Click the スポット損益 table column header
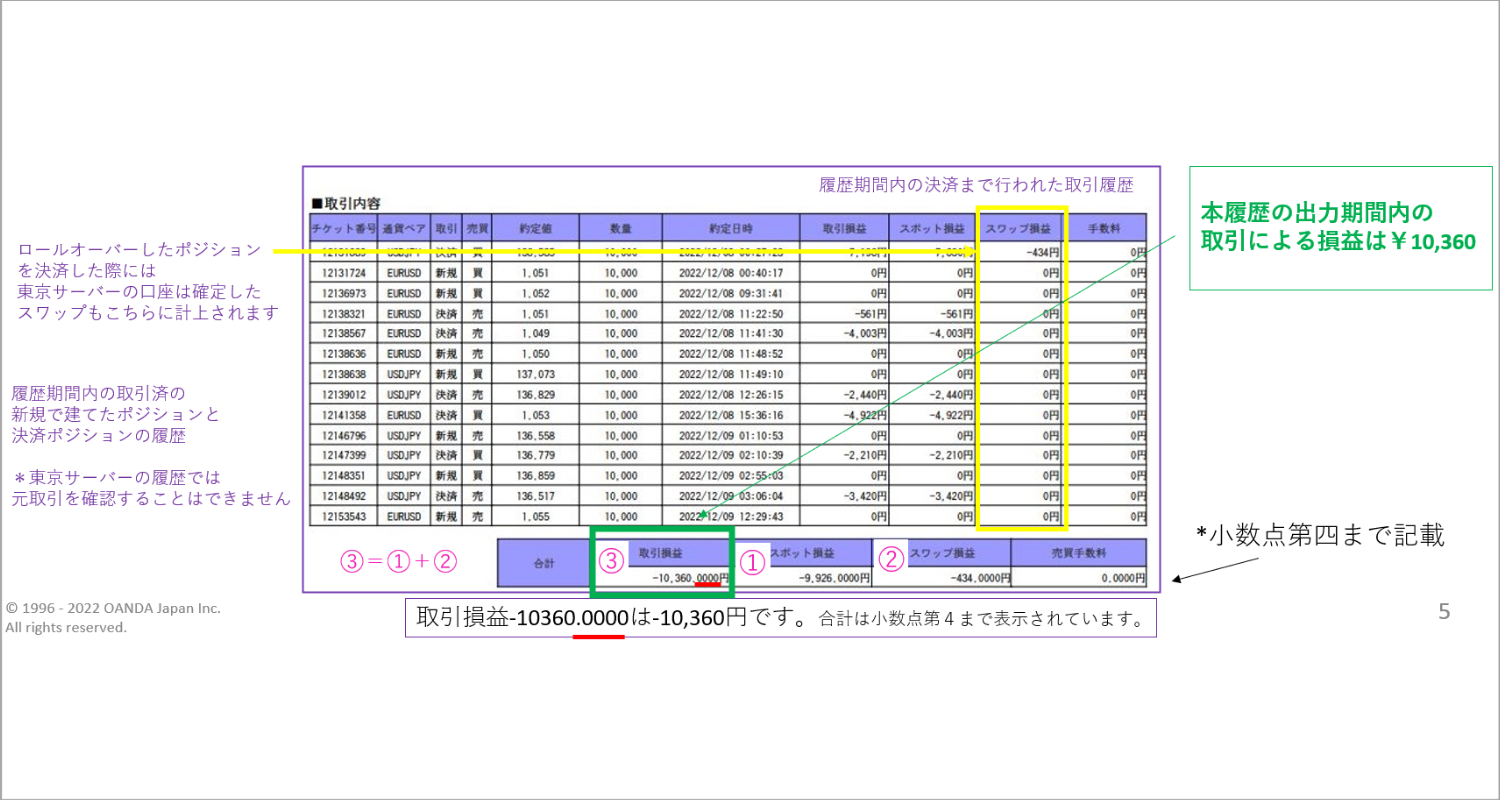The height and width of the screenshot is (800, 1500). (x=932, y=228)
